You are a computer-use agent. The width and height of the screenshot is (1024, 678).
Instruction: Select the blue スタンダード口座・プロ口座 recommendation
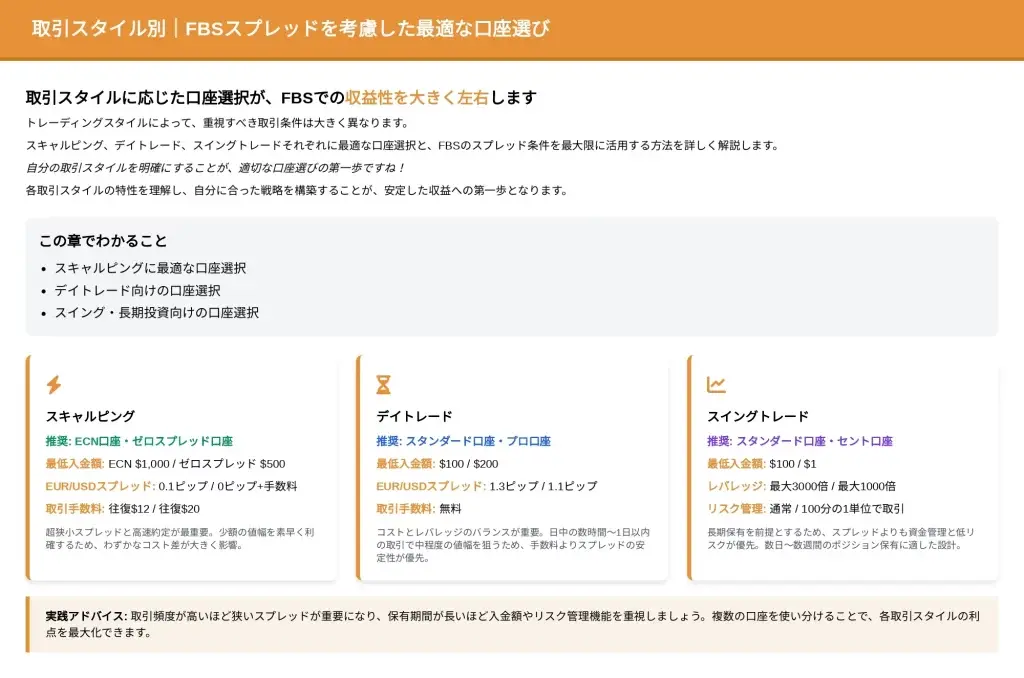pos(463,441)
